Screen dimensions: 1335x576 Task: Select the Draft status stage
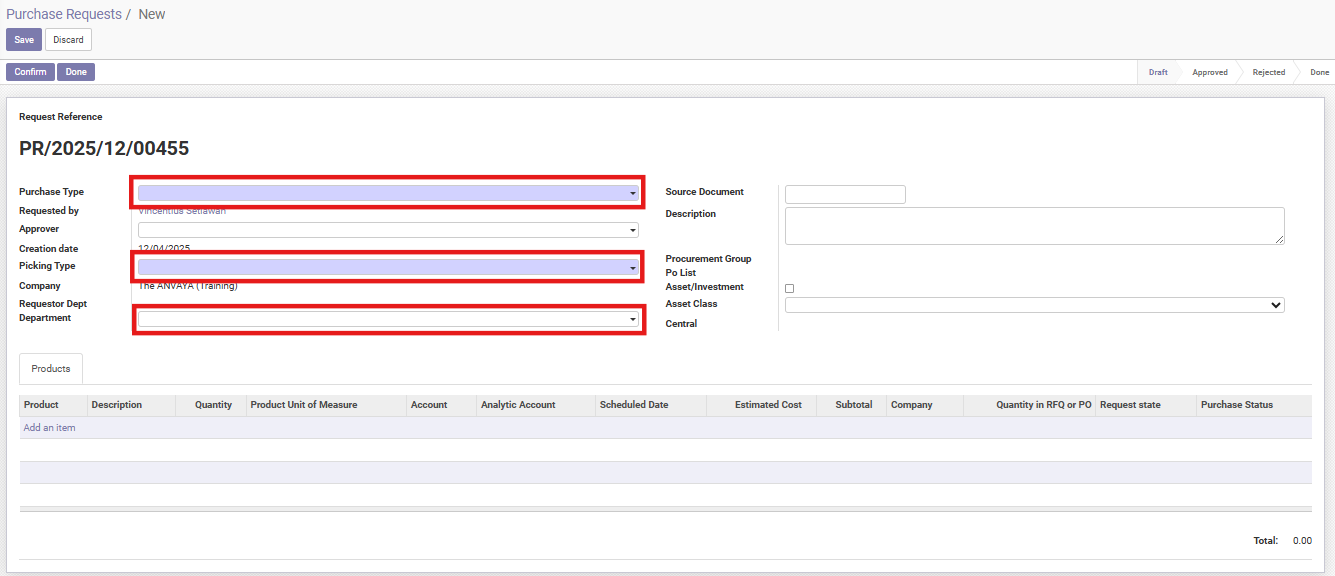coord(1158,72)
